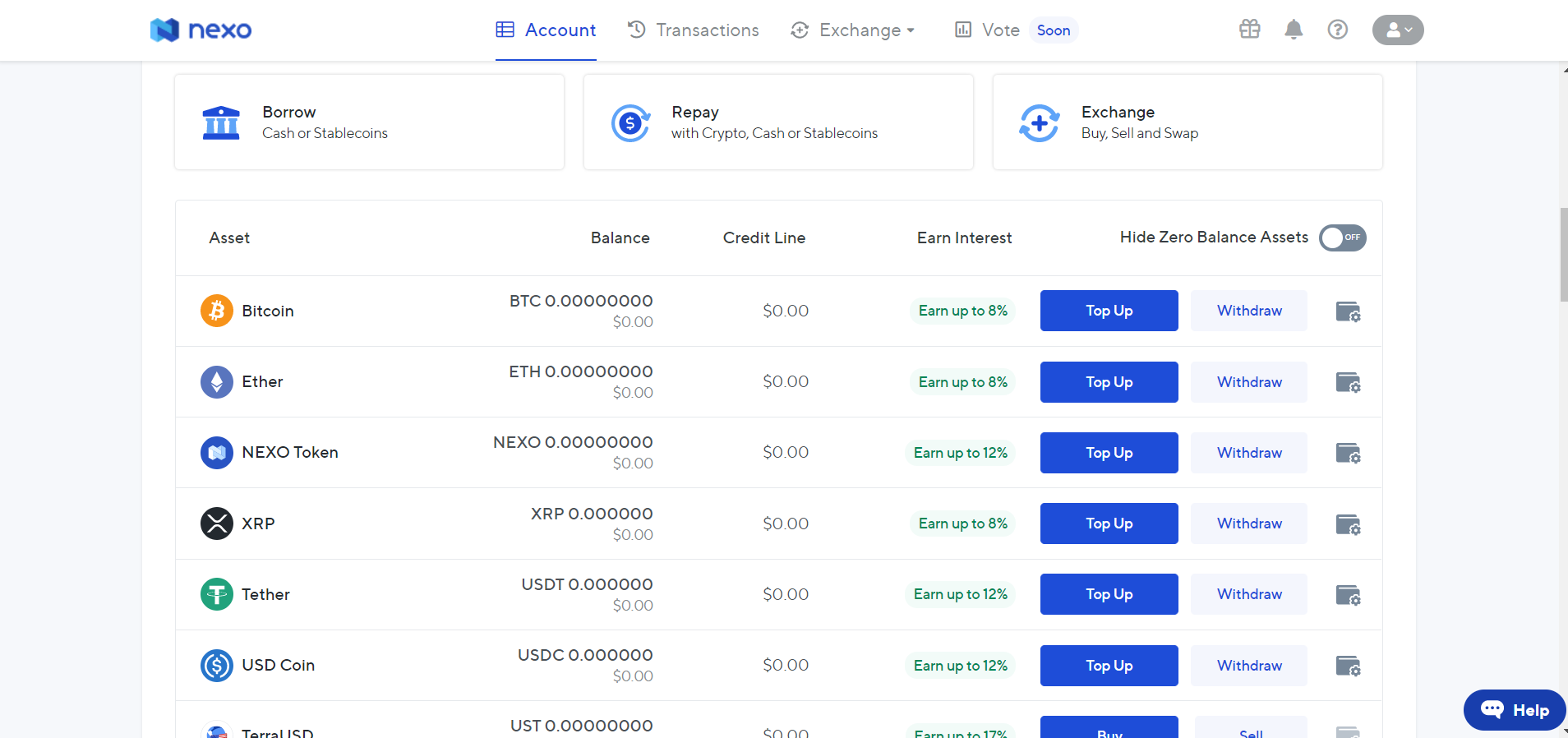The height and width of the screenshot is (738, 1568).
Task: Go to the Account tab
Action: [546, 30]
